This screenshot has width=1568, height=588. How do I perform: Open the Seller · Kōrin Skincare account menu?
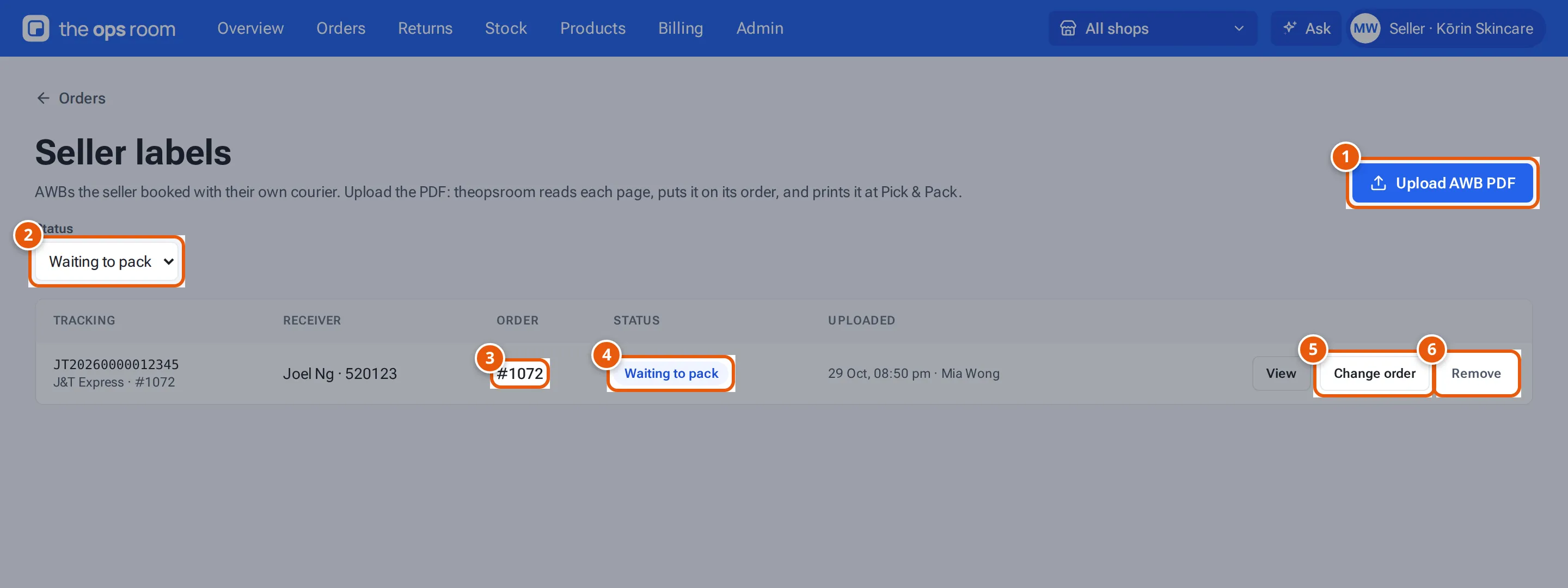tap(1446, 28)
